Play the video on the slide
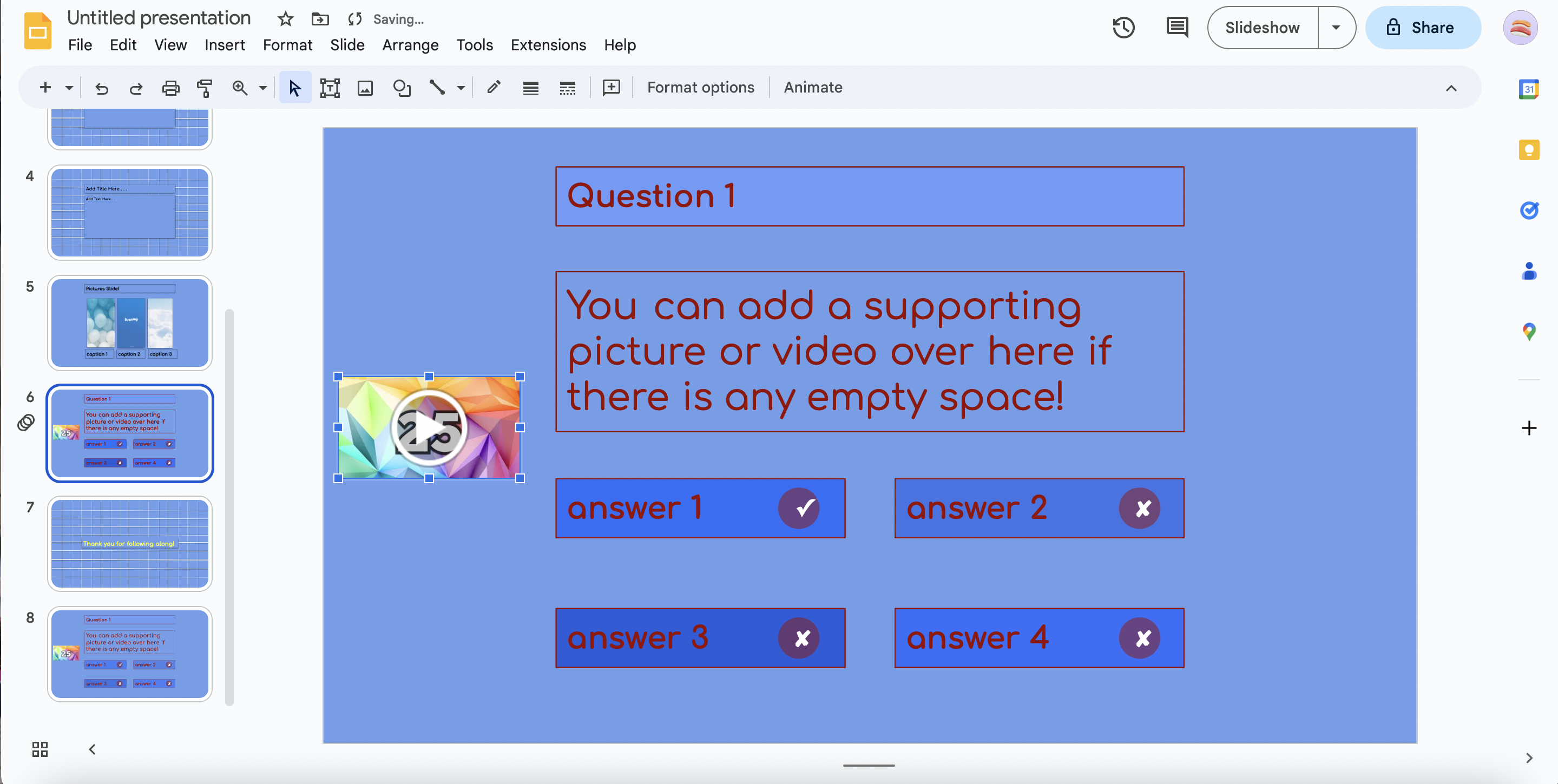1558x784 pixels. click(429, 428)
